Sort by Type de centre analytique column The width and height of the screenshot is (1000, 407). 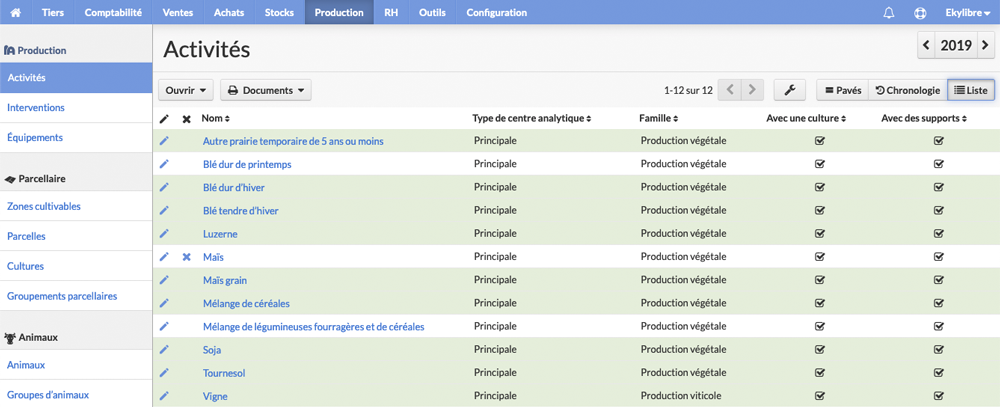532,118
